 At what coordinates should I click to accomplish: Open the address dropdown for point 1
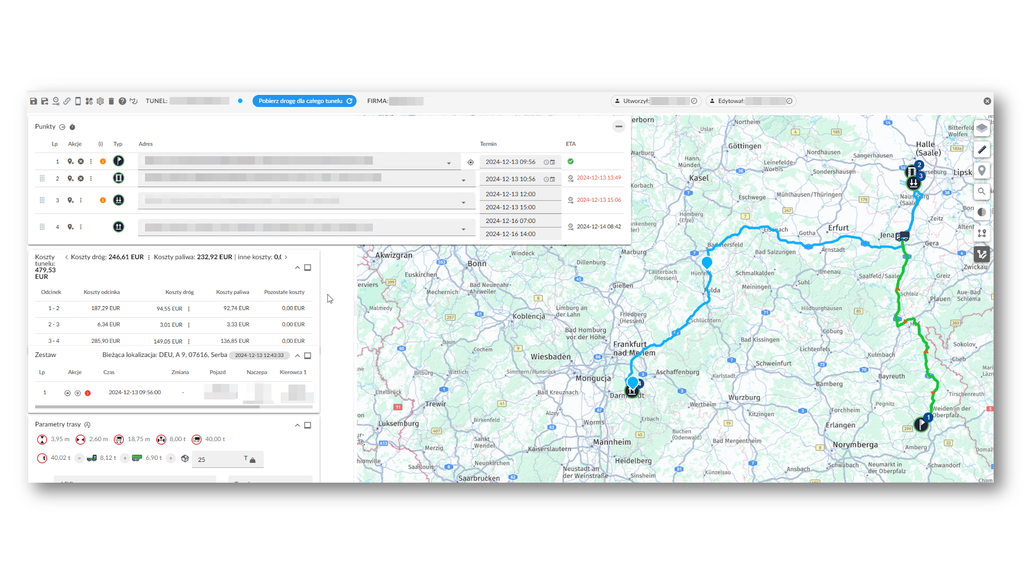coord(449,163)
